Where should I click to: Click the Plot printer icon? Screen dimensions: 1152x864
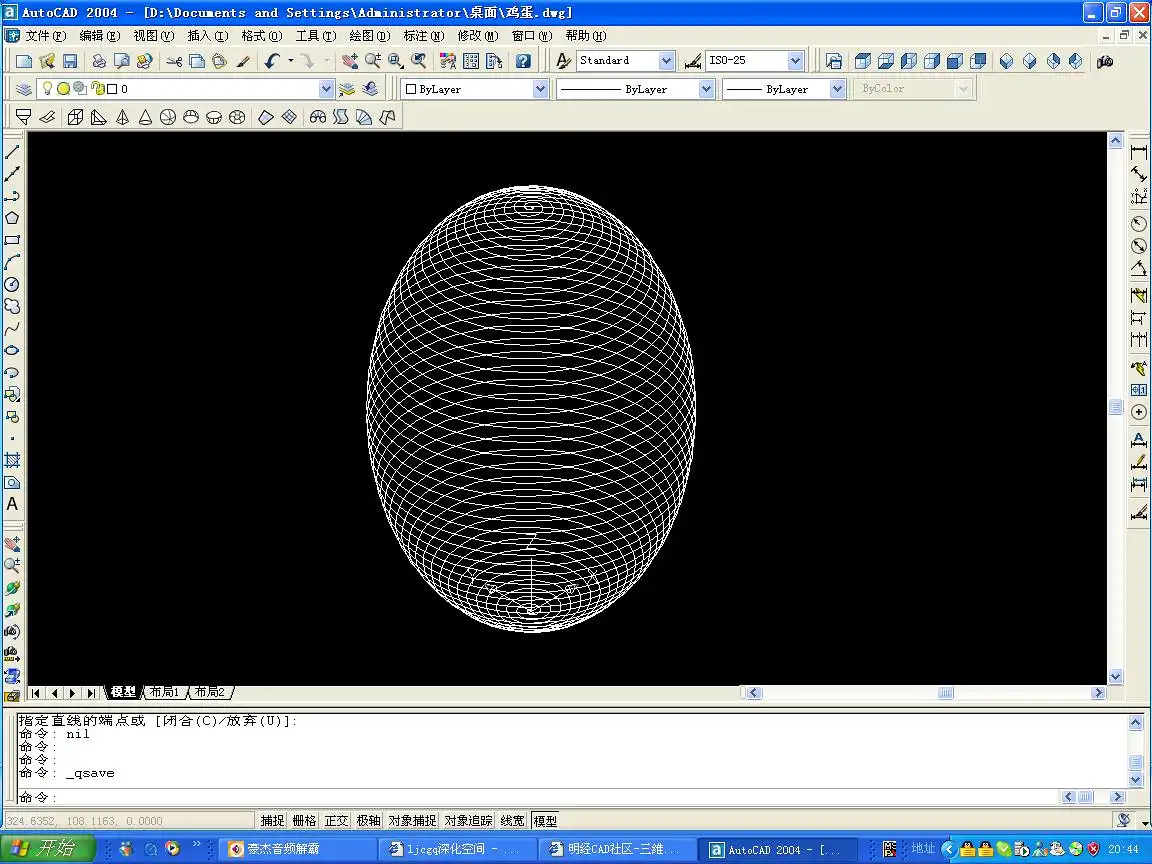click(x=98, y=61)
